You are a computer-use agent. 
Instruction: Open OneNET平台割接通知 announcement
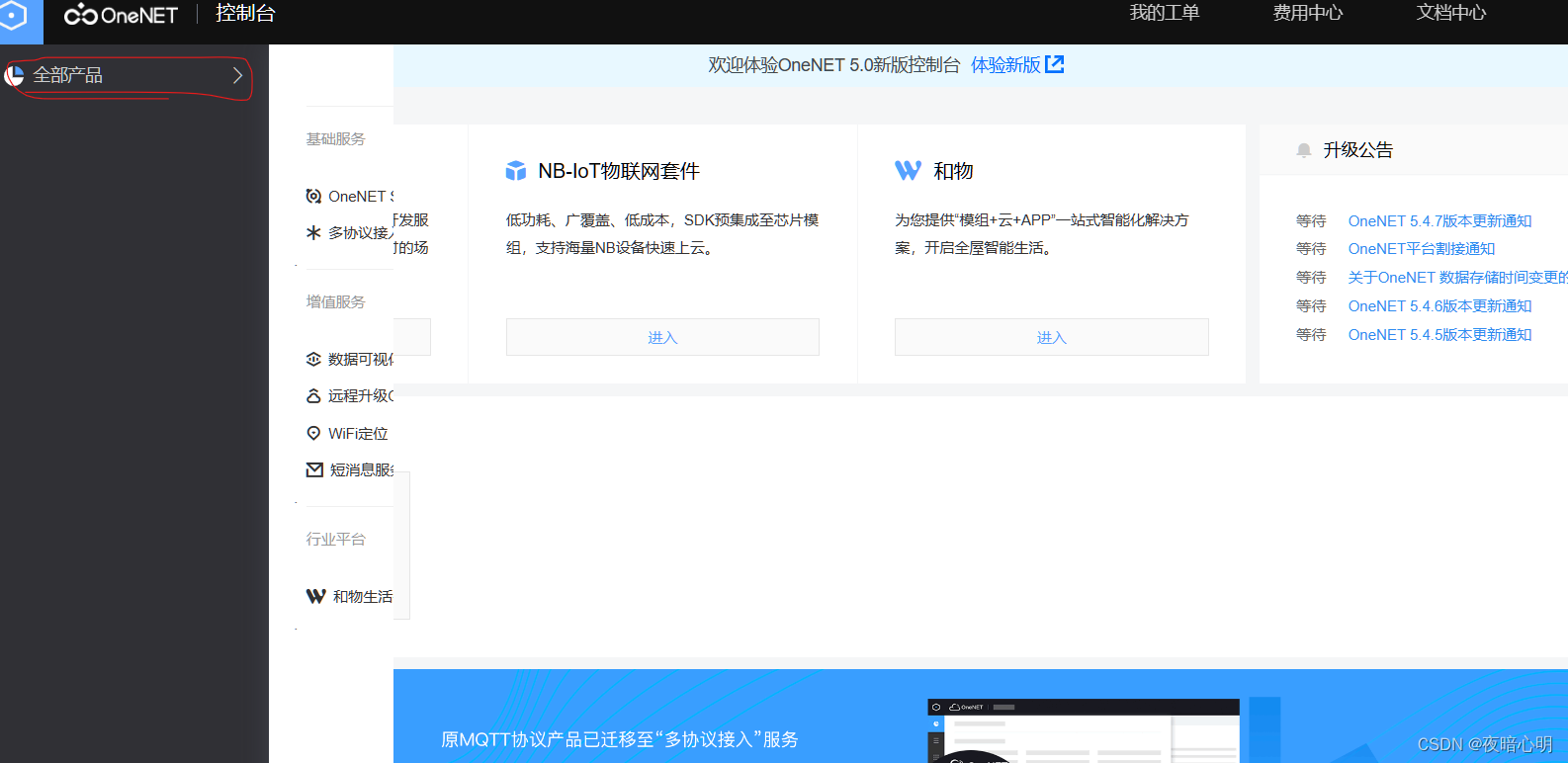1422,249
